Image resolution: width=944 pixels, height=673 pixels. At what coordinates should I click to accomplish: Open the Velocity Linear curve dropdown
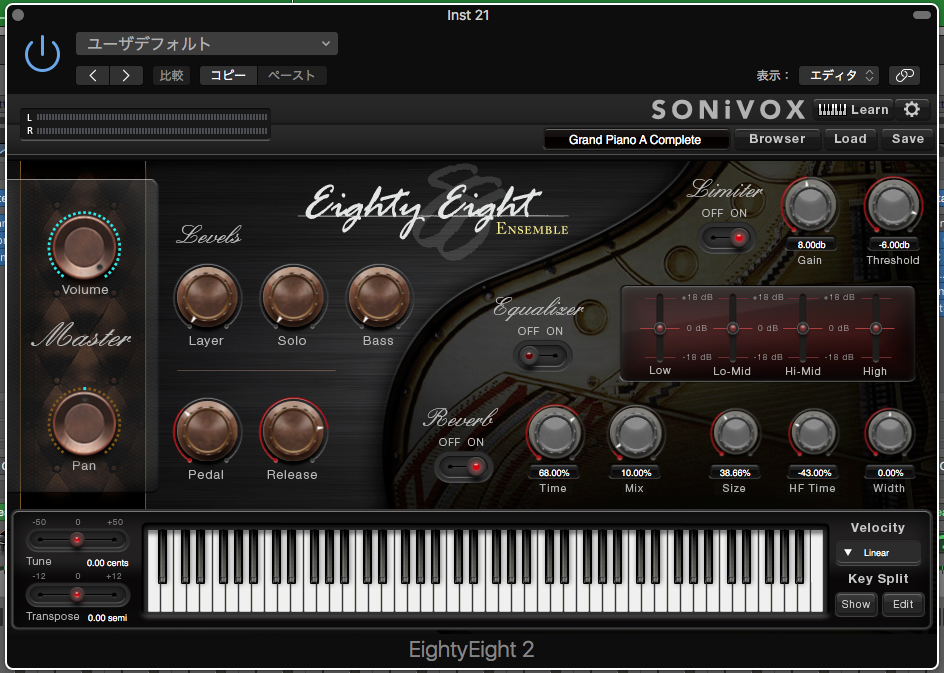(x=878, y=553)
